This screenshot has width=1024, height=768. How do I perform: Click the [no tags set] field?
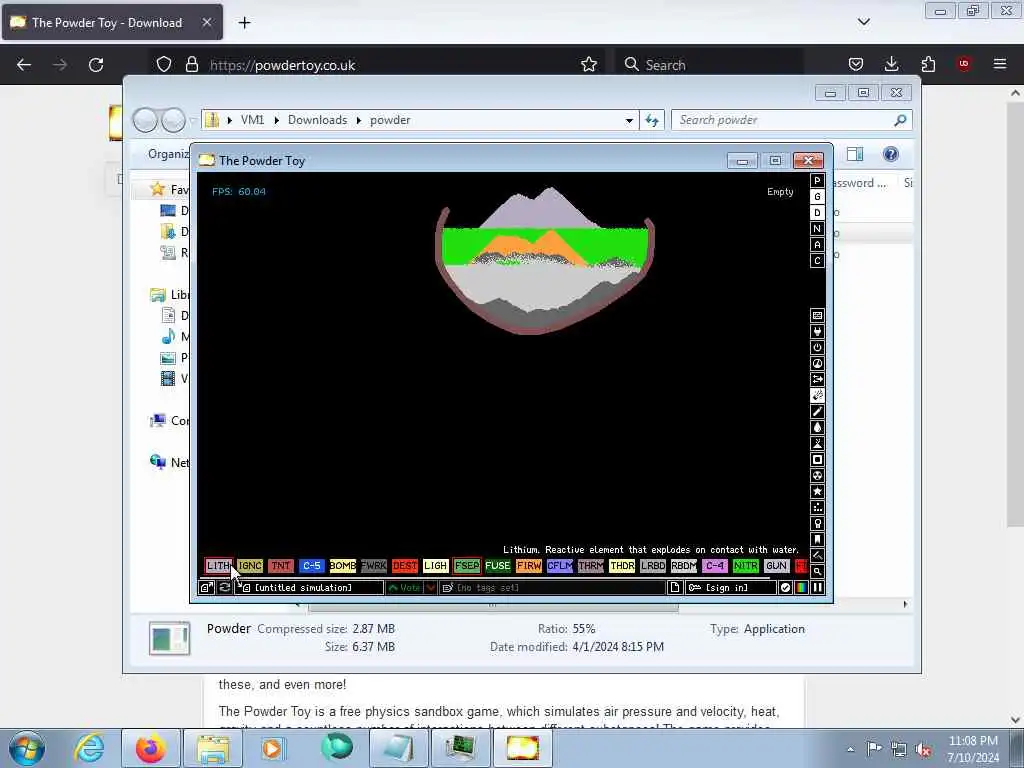pyautogui.click(x=552, y=588)
